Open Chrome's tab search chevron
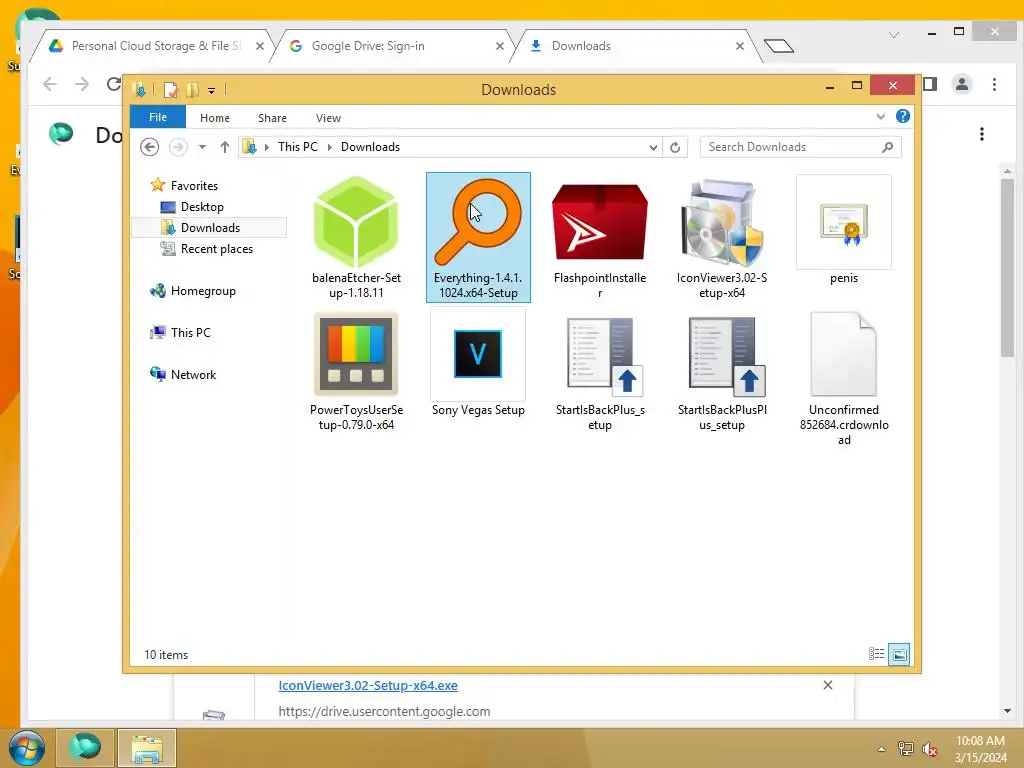Screen dimensions: 1024x768 (893, 35)
